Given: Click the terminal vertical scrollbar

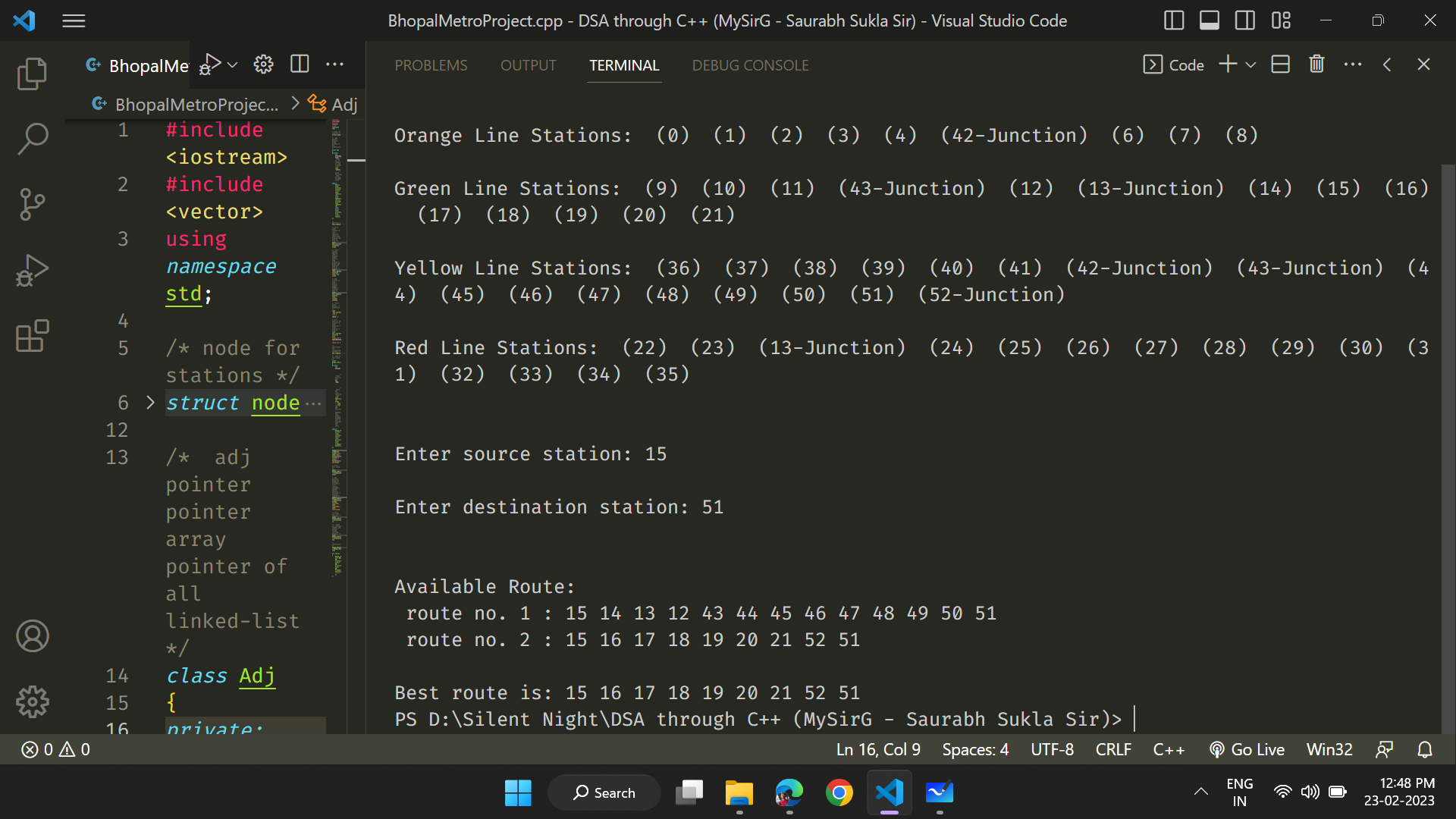Looking at the screenshot, I should tap(1448, 447).
